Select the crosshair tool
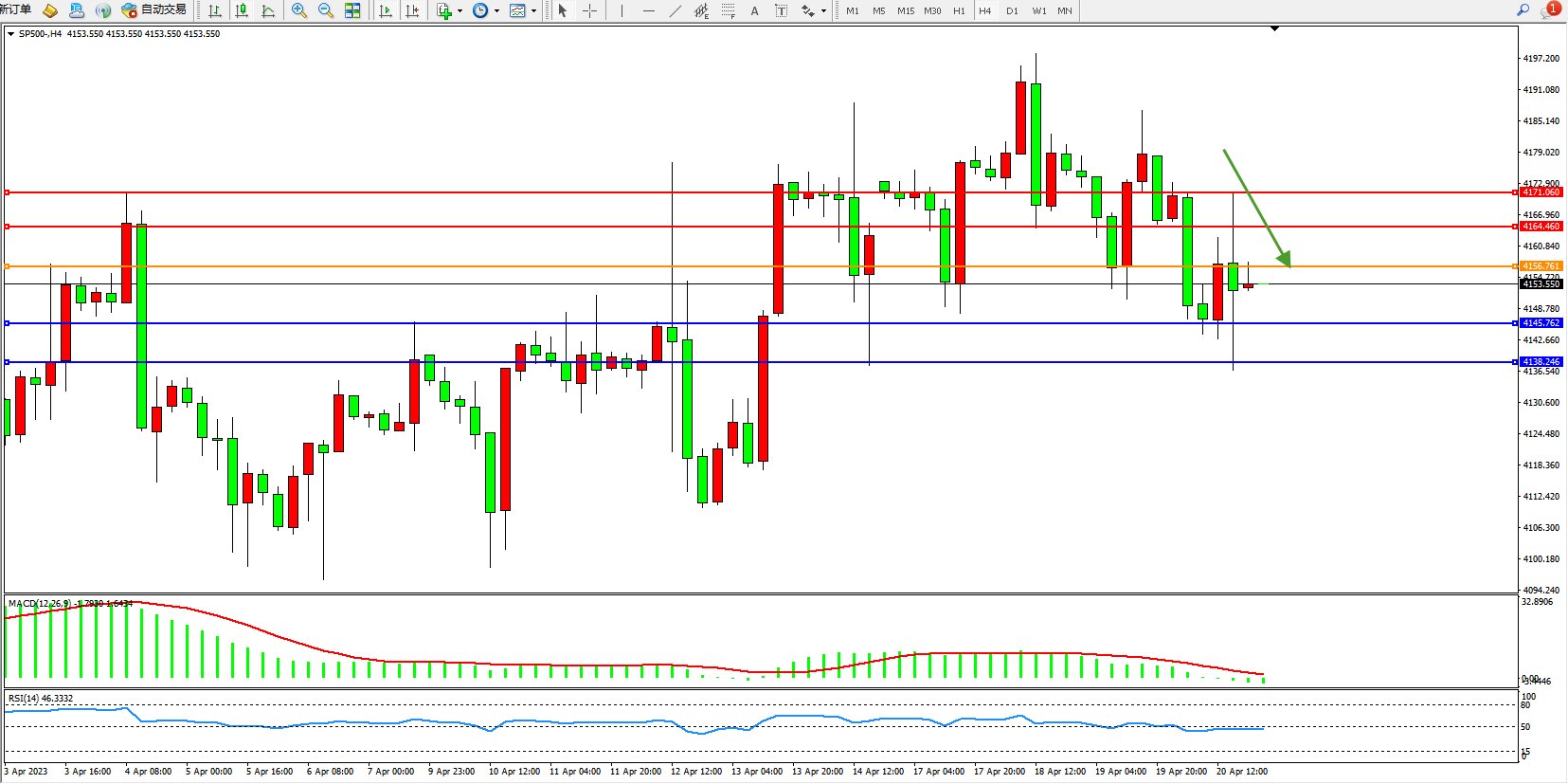1568x784 pixels. 589,10
